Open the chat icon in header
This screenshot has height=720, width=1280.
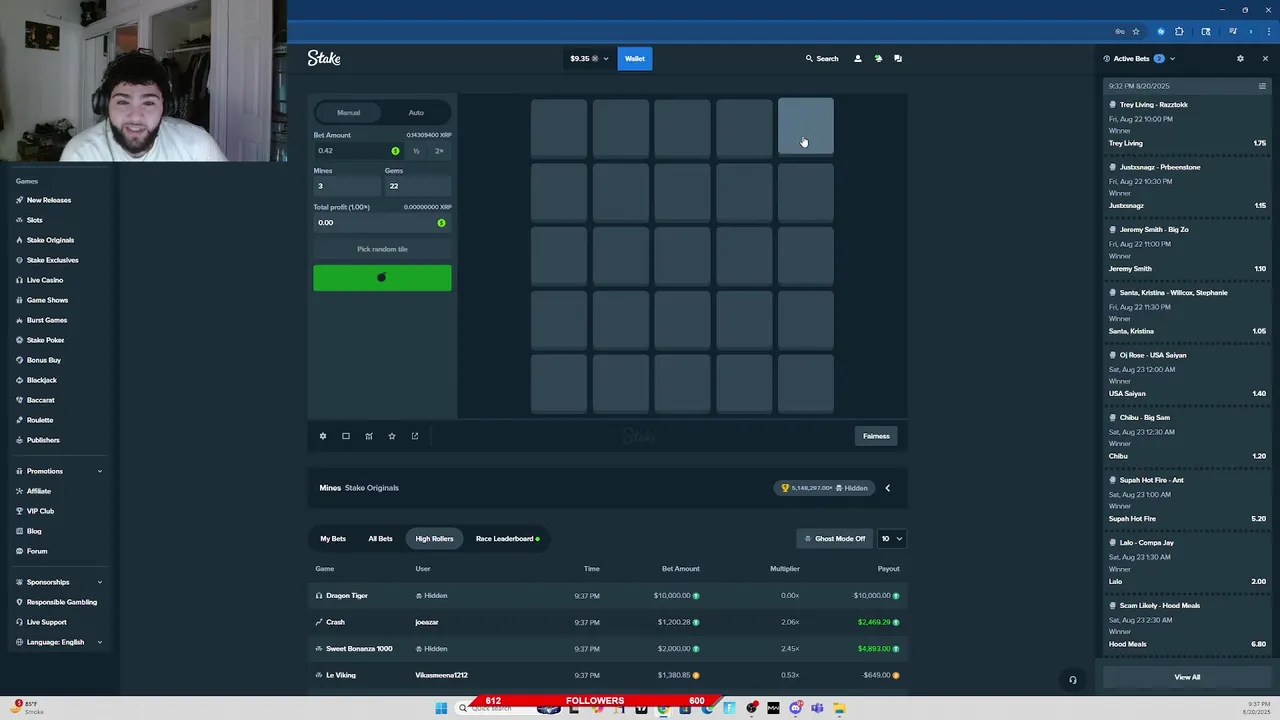pyautogui.click(x=898, y=59)
